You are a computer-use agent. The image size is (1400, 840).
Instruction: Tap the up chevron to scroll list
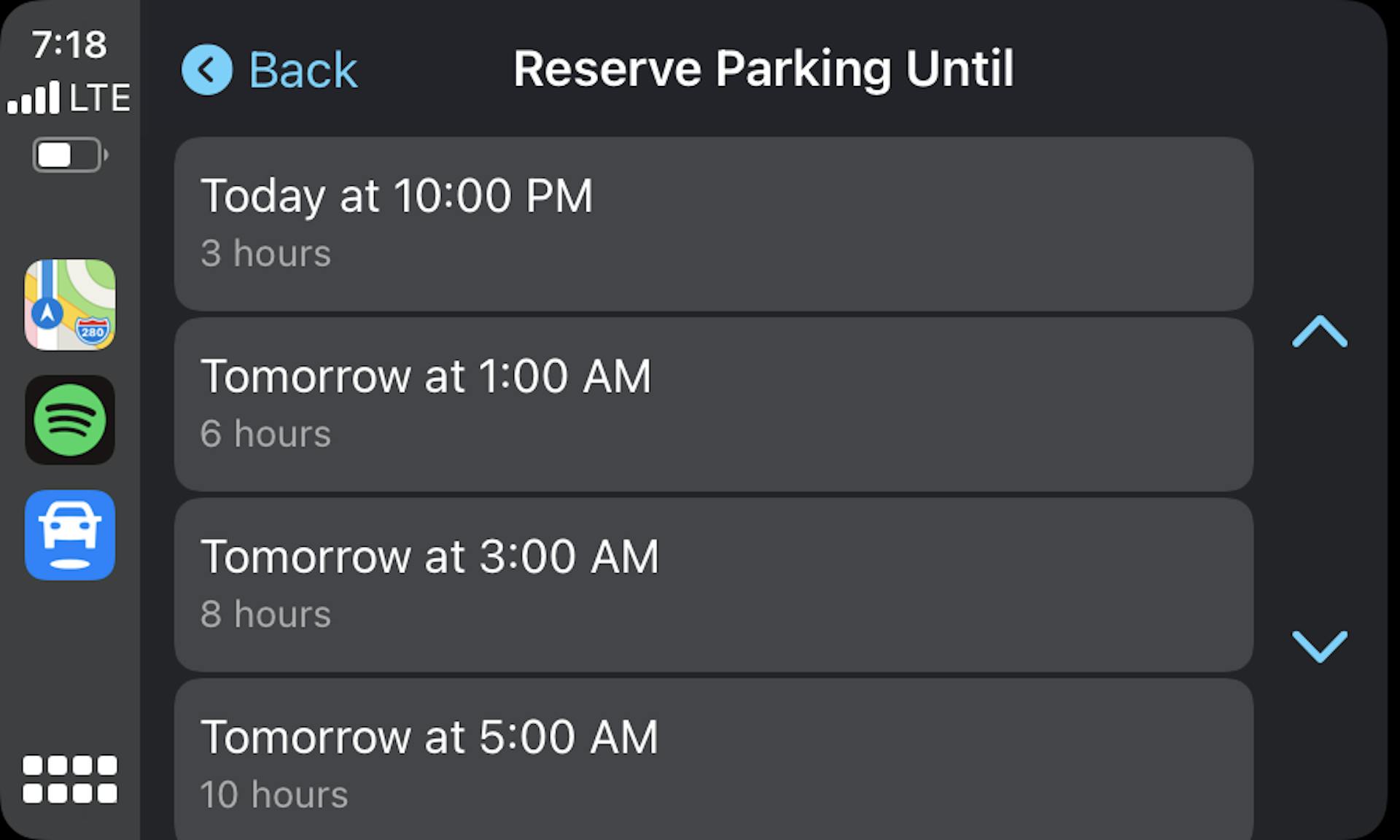[1320, 331]
